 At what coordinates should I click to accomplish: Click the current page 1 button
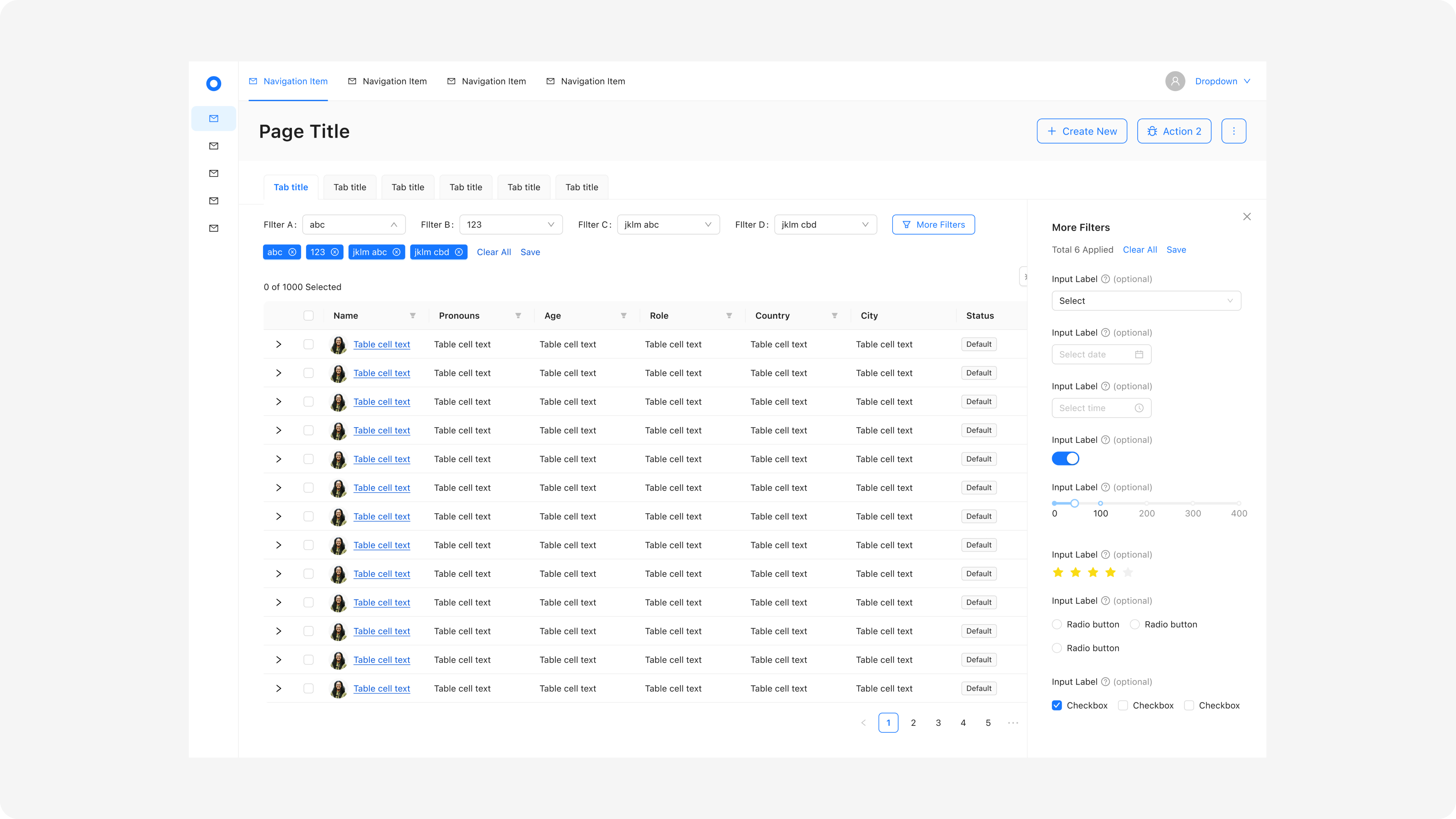tap(889, 723)
